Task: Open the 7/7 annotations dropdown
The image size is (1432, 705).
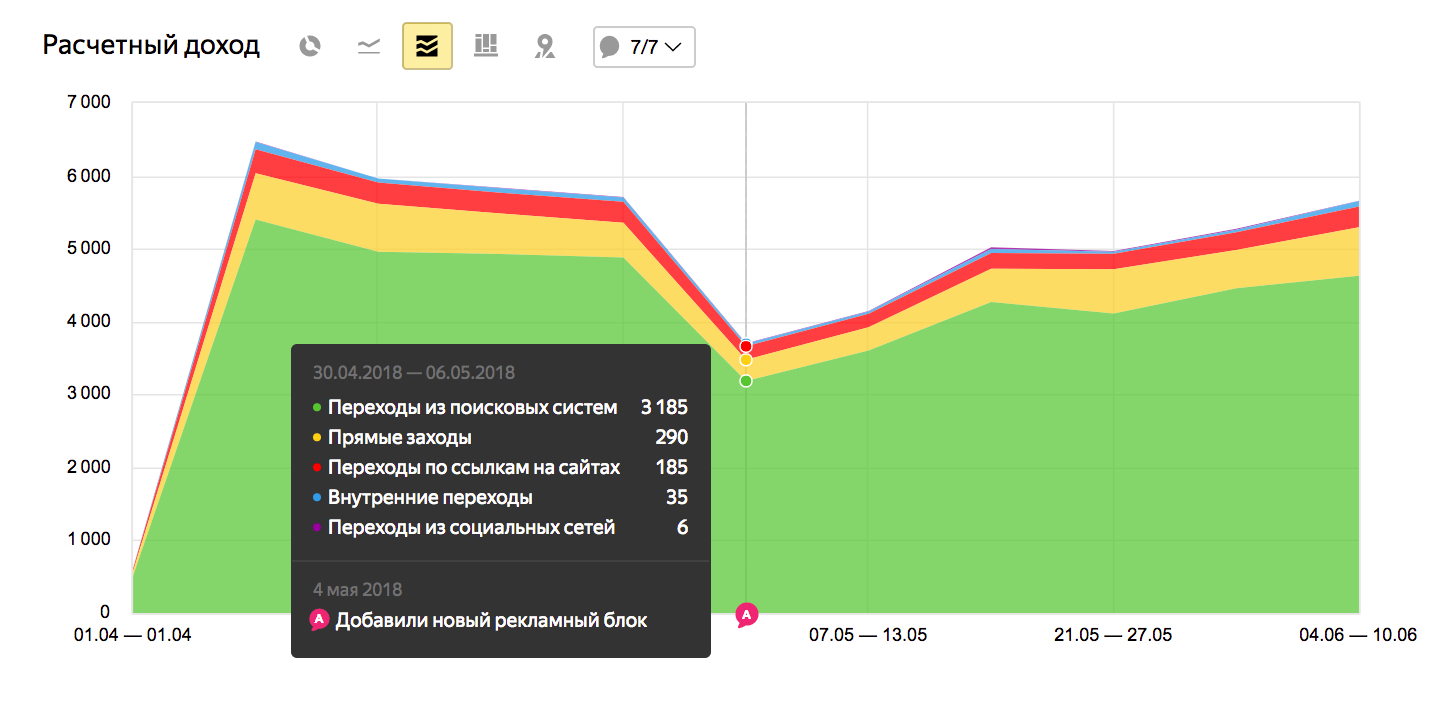Action: tap(644, 47)
